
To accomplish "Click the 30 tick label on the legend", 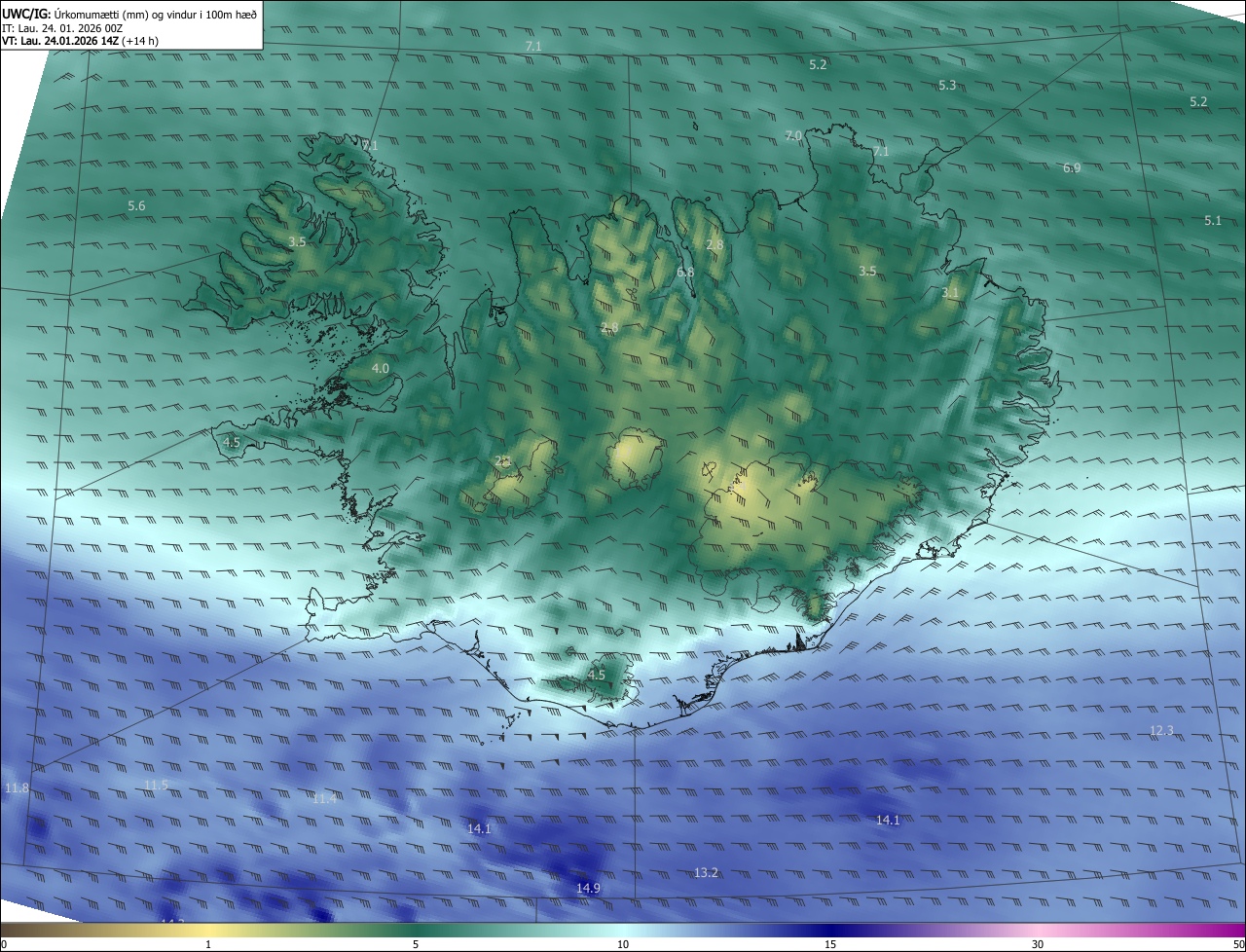I will [1038, 945].
